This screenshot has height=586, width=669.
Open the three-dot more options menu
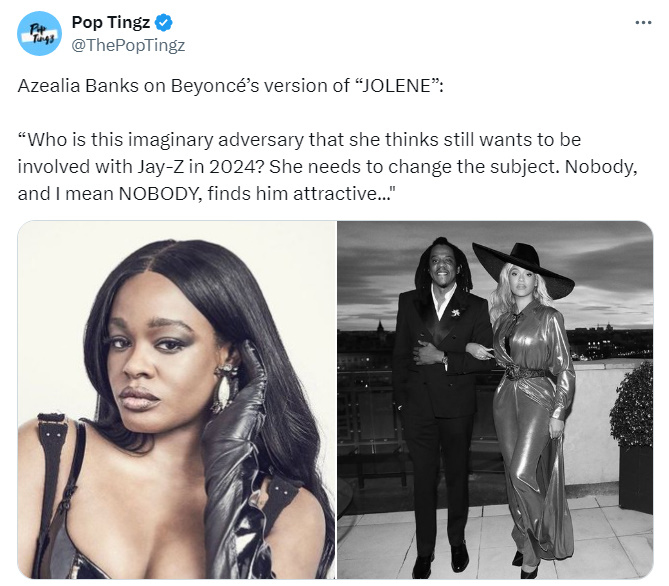643,22
